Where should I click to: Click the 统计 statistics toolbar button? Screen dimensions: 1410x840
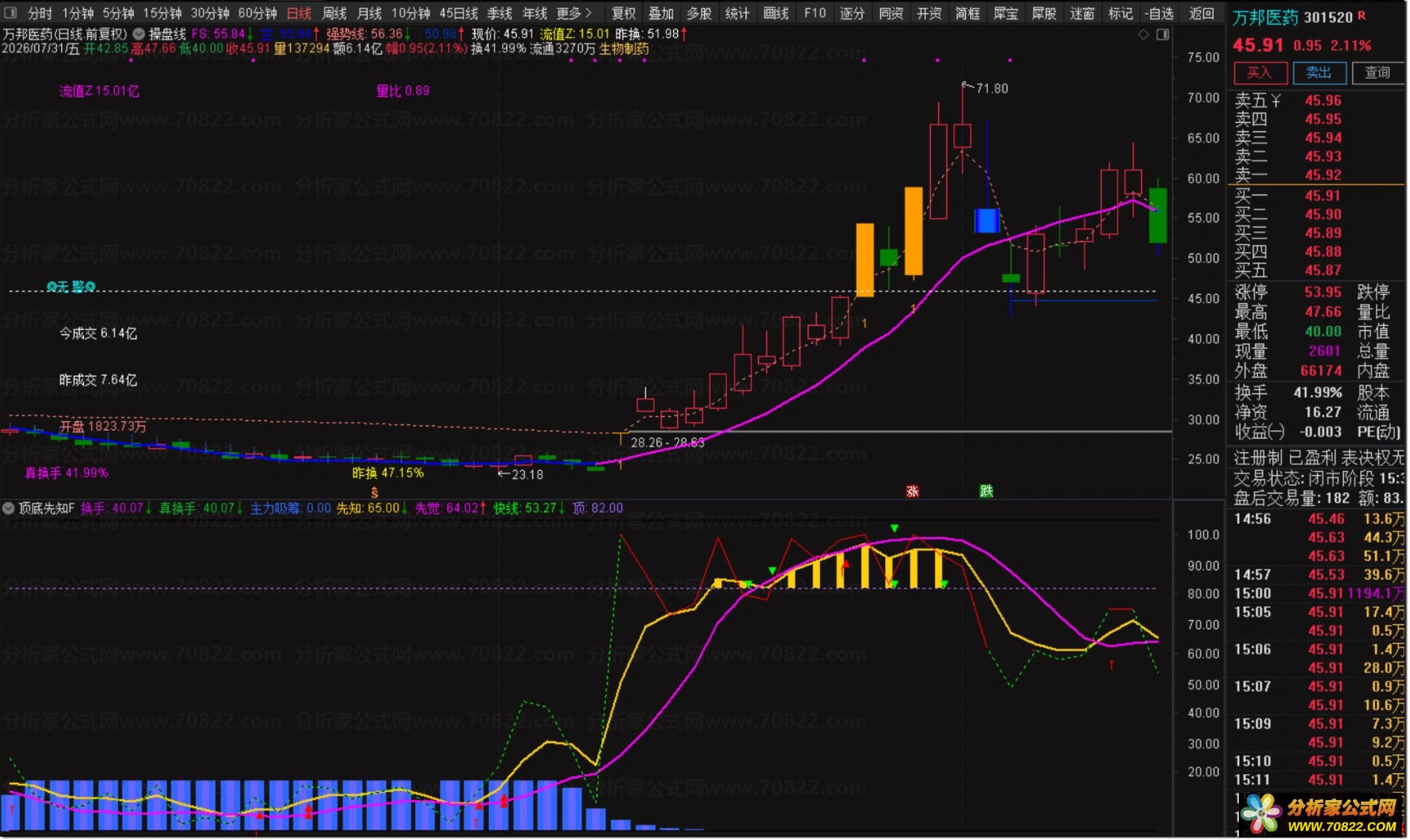coord(738,13)
